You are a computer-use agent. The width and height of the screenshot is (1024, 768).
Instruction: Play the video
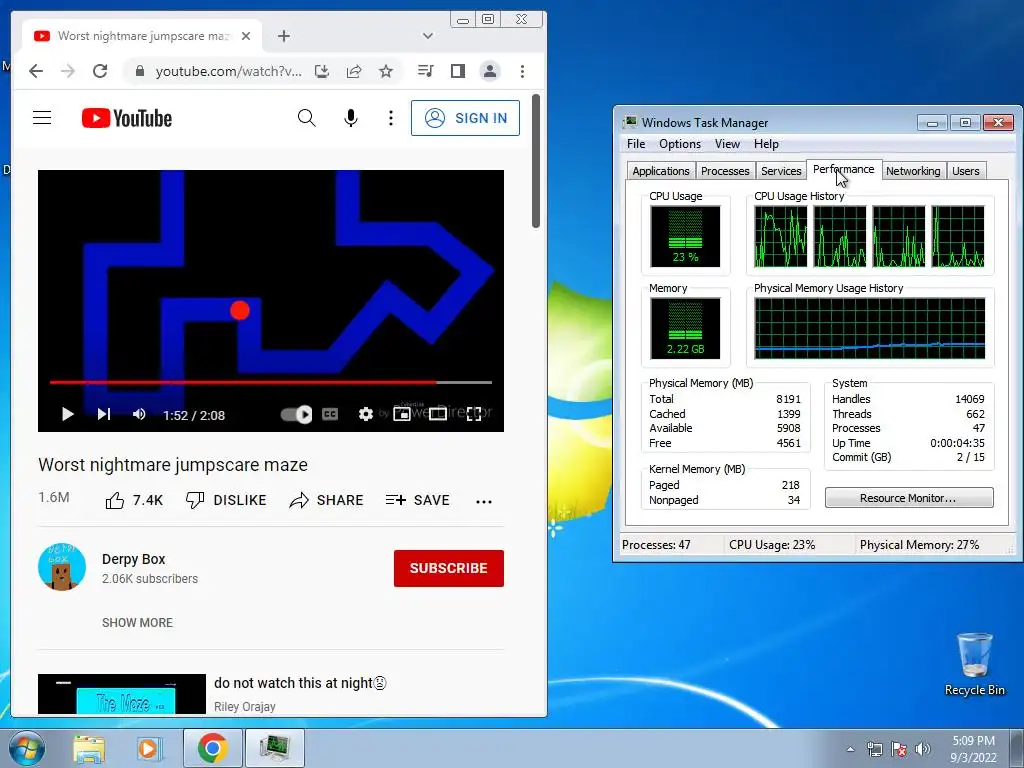[x=67, y=414]
